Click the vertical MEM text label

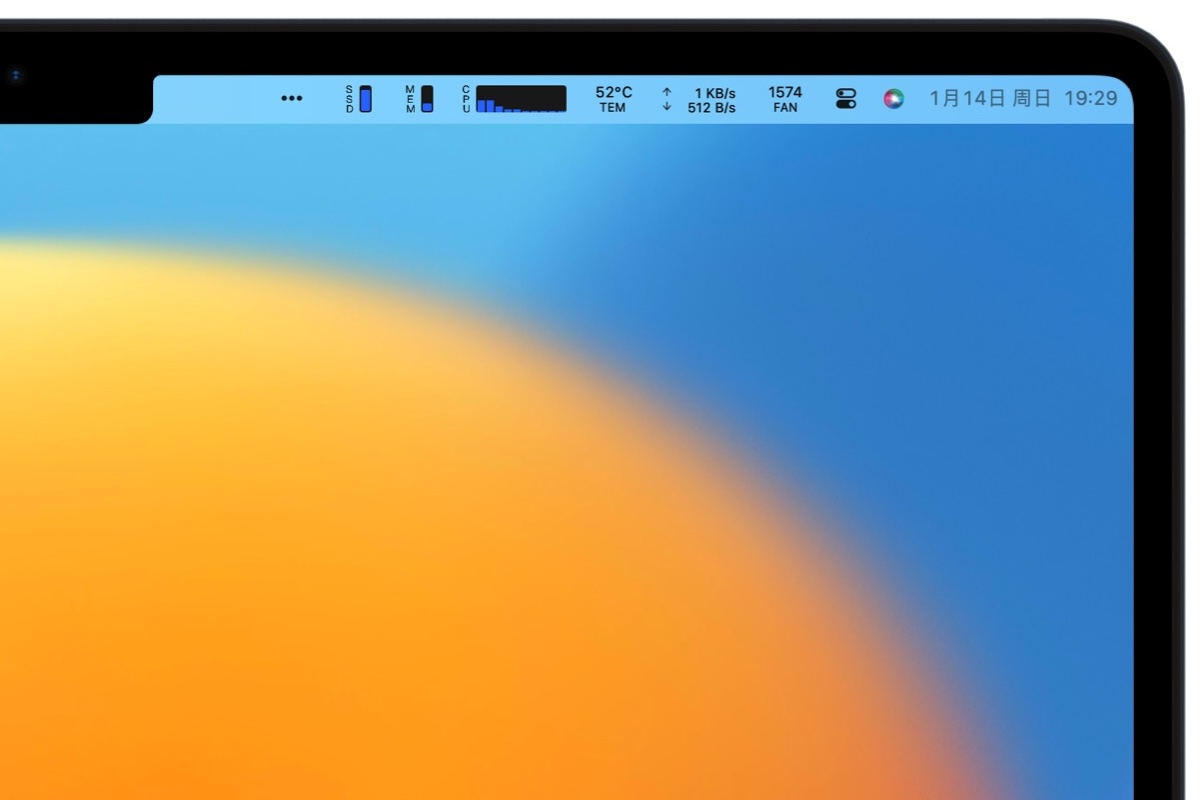coord(410,99)
